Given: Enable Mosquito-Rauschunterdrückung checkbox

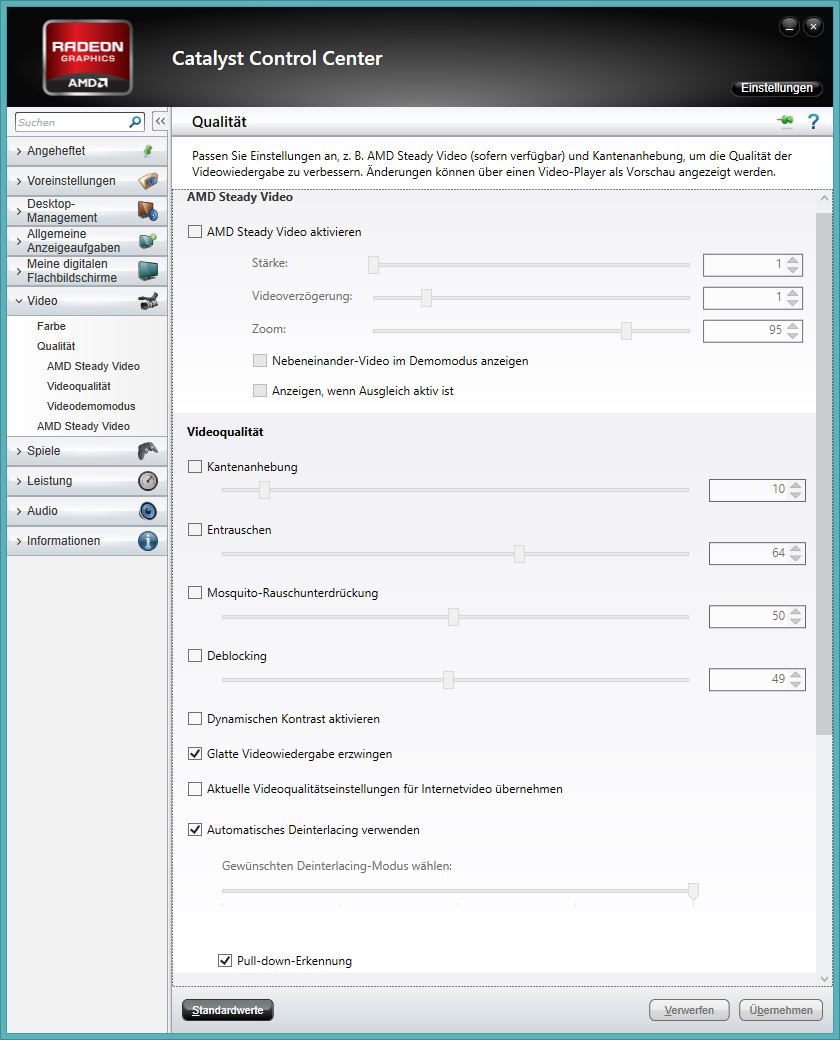Looking at the screenshot, I should point(195,593).
